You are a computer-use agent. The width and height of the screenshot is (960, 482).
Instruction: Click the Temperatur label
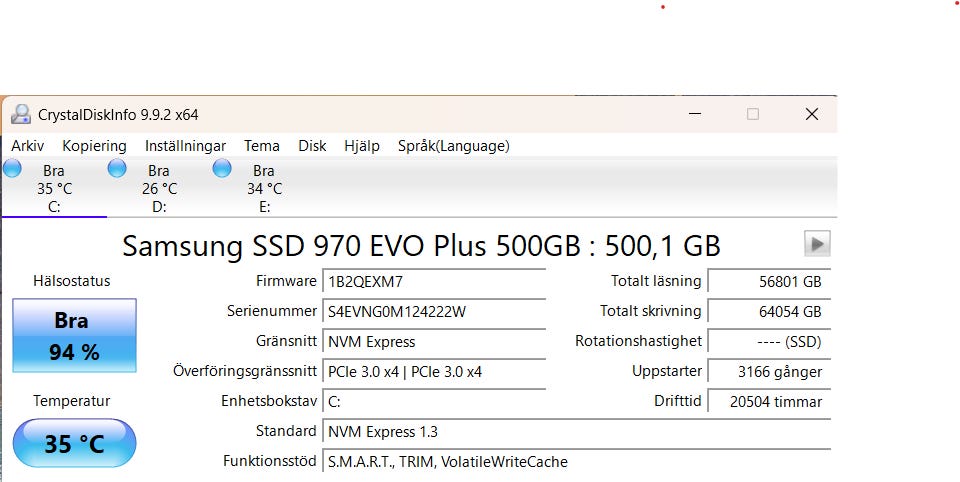tap(72, 401)
